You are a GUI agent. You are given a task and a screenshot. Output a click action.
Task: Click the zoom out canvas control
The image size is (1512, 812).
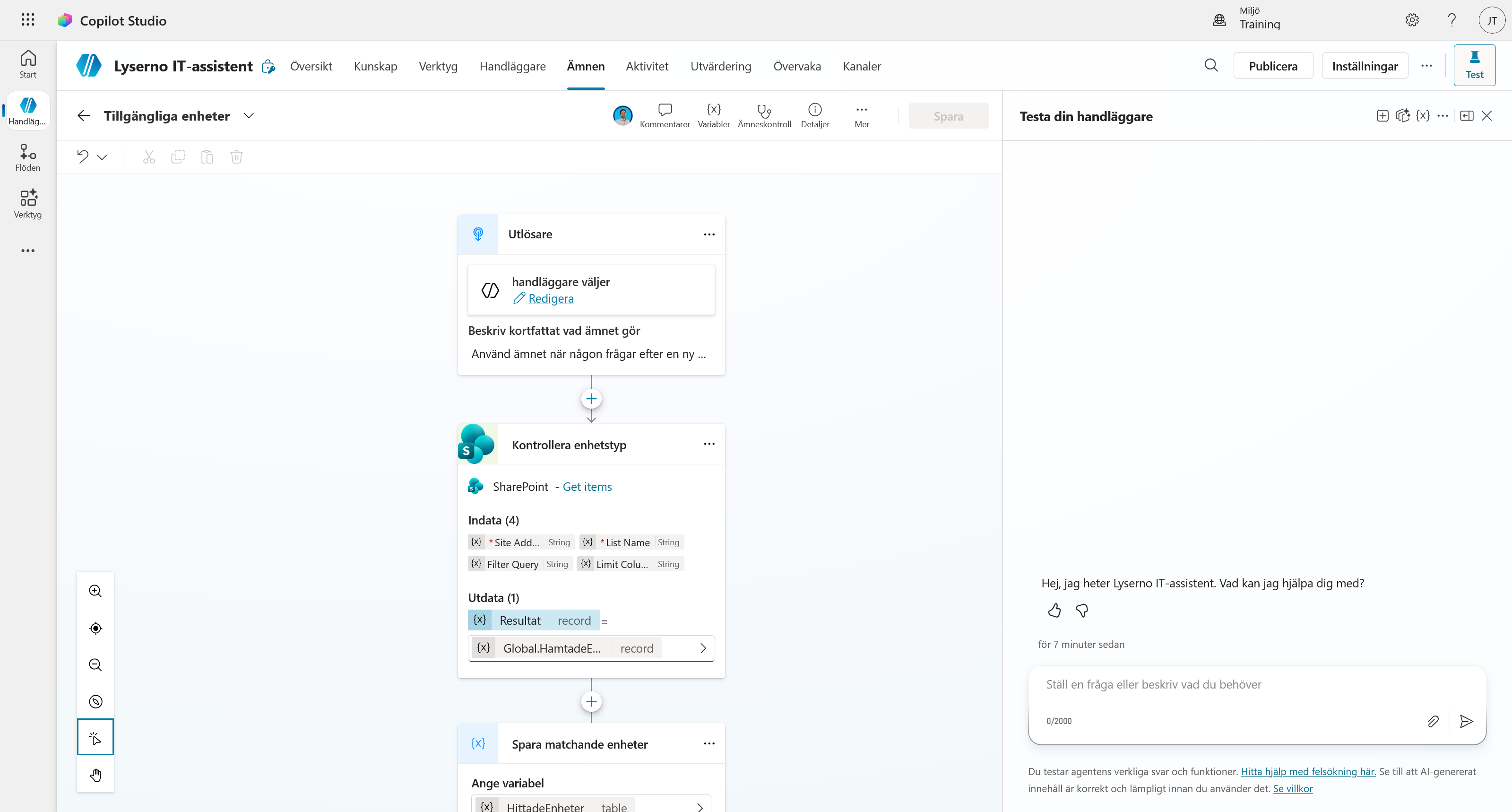coord(95,664)
